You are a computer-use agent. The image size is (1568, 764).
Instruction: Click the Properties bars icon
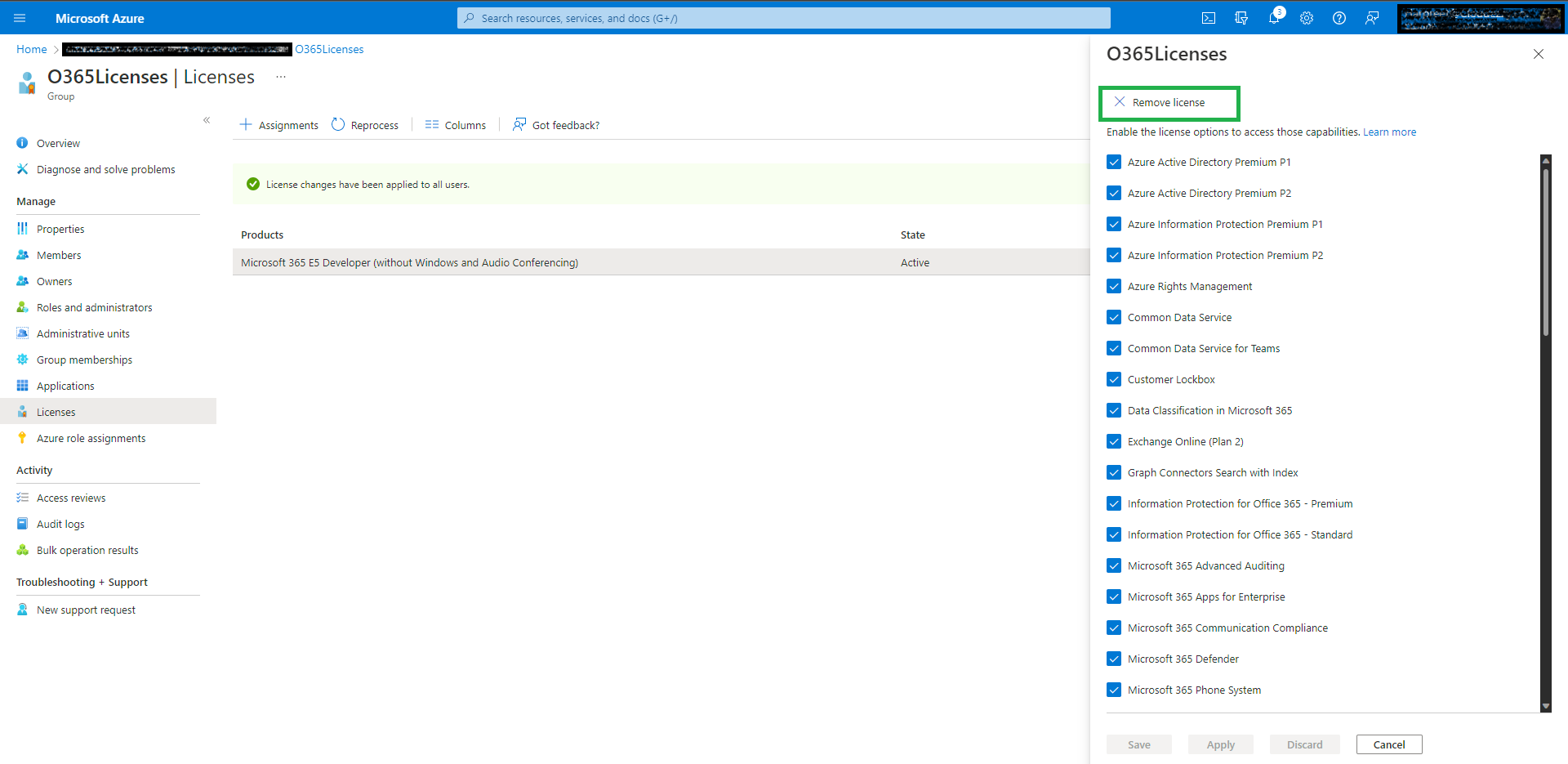click(22, 229)
